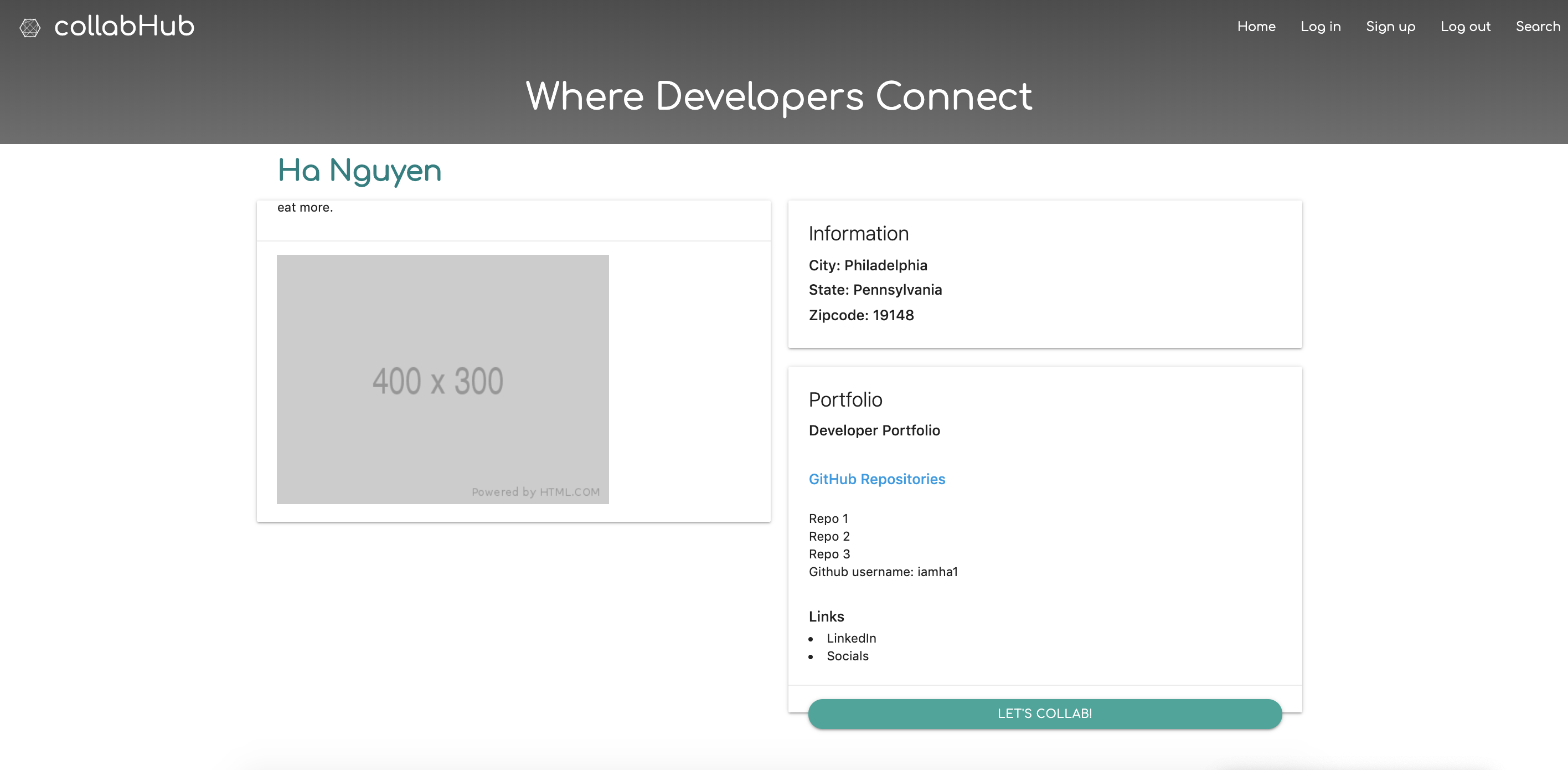Click the Ha Nguyen profile name

359,171
